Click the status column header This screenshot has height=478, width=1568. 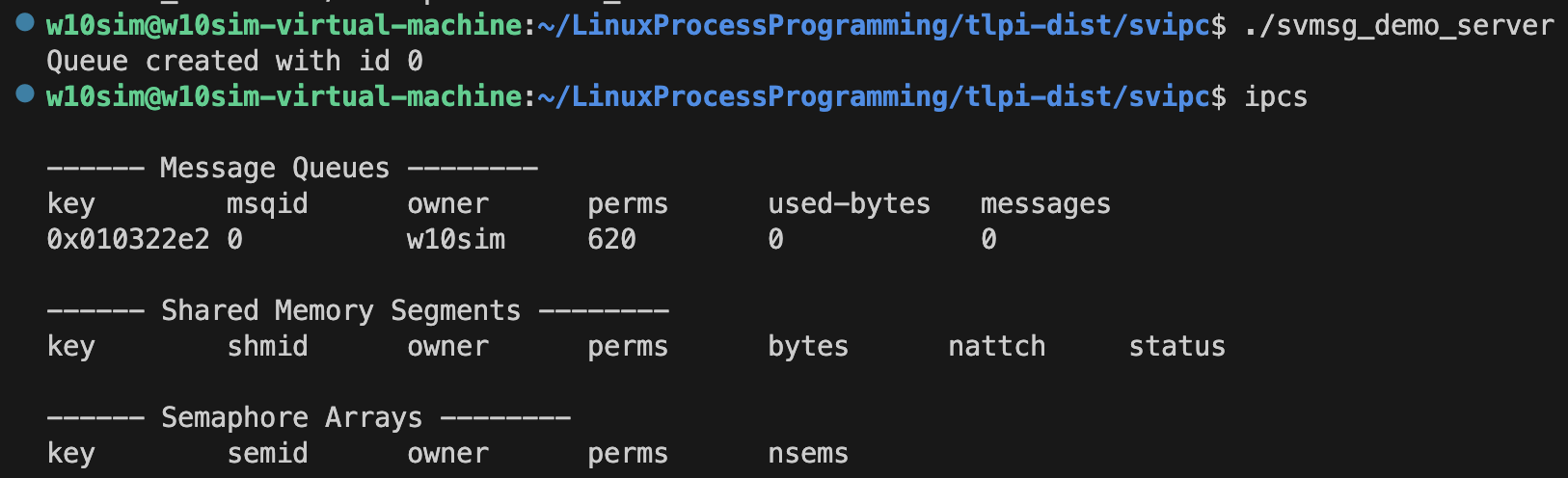pos(1177,347)
